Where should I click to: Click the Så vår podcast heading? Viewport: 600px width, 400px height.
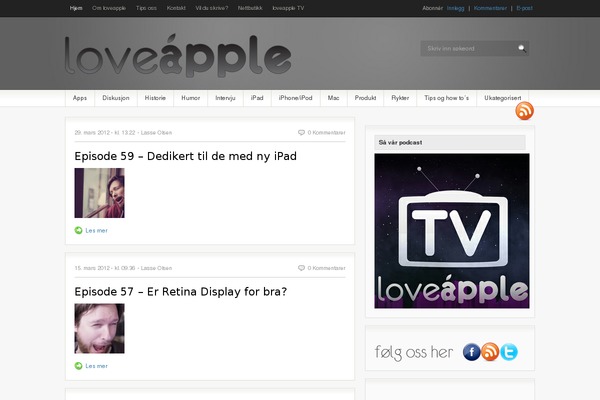tap(400, 142)
